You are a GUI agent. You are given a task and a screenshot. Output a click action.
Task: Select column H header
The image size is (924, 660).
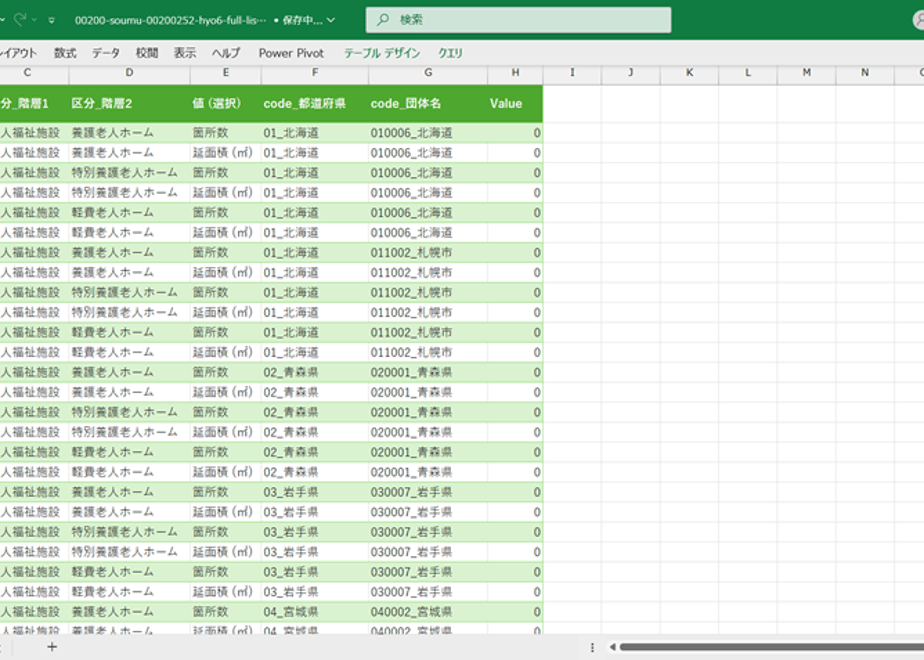[515, 73]
